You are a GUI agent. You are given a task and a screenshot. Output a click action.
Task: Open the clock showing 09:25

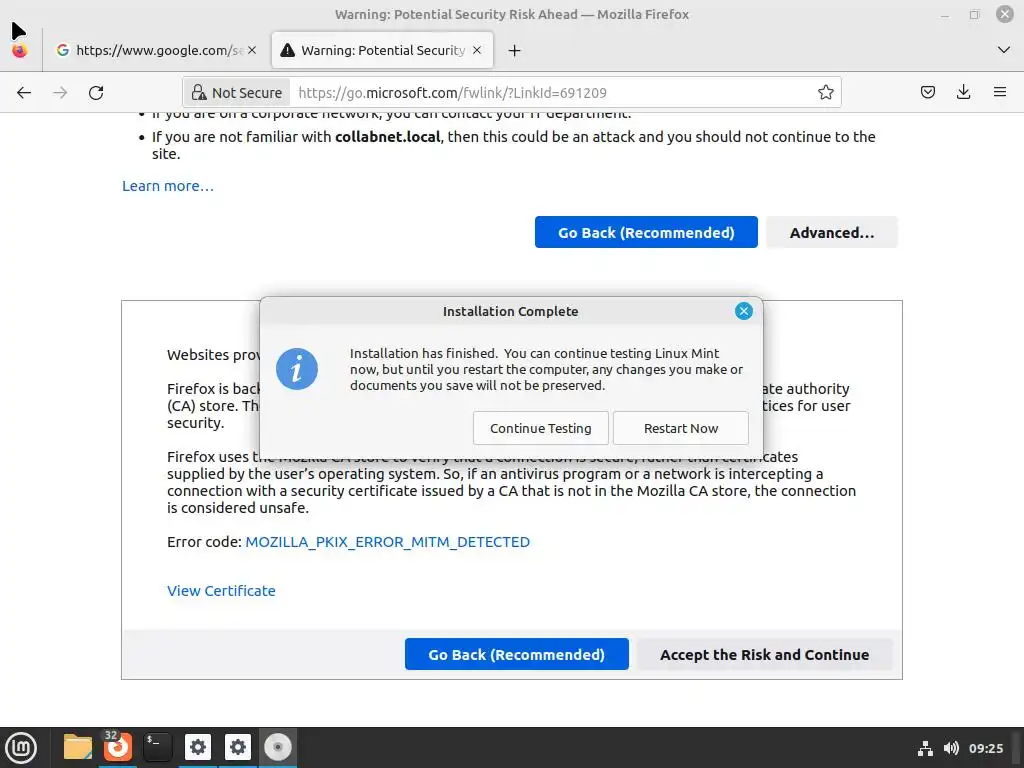point(985,748)
